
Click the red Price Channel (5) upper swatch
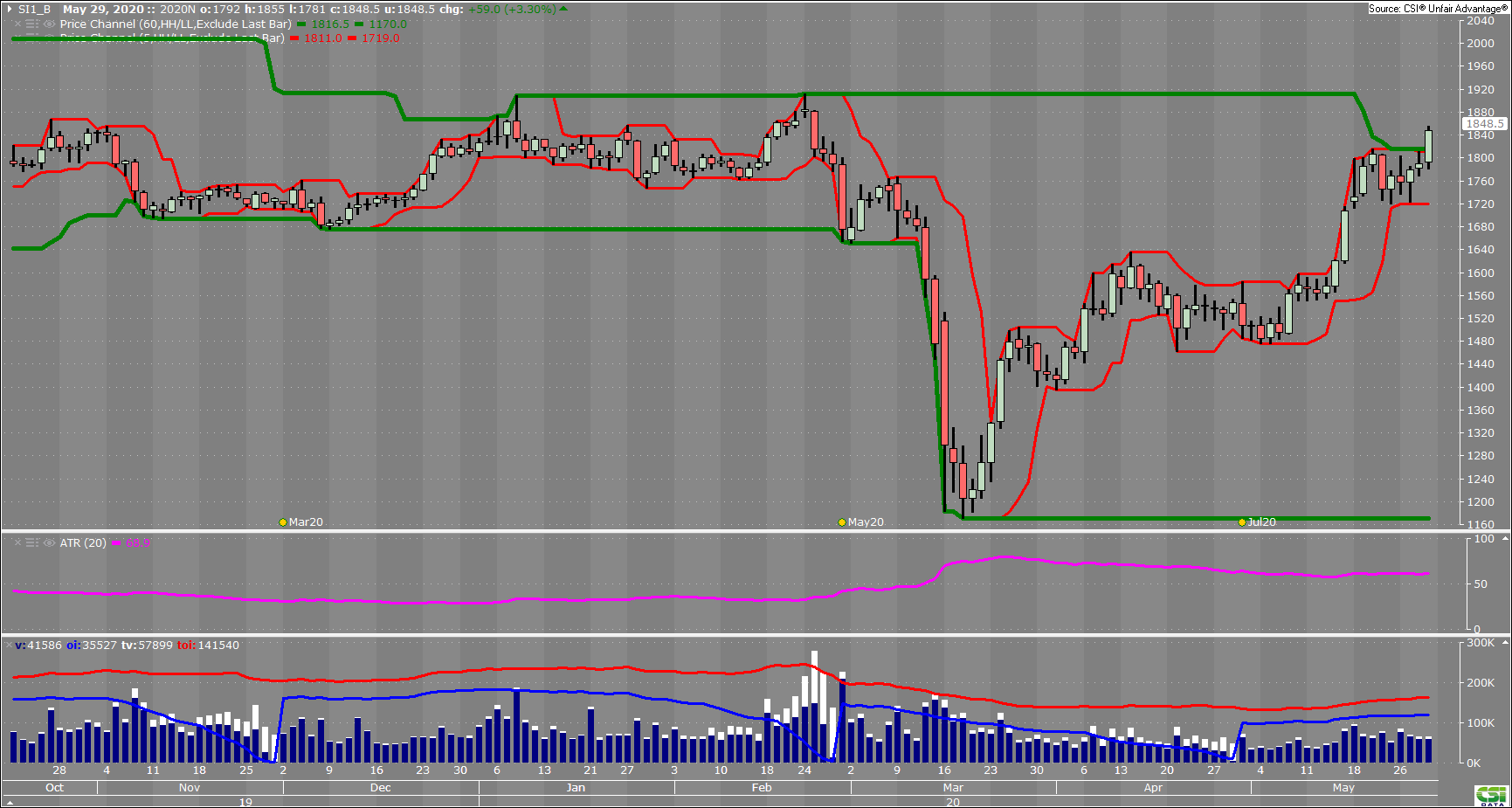pyautogui.click(x=294, y=38)
